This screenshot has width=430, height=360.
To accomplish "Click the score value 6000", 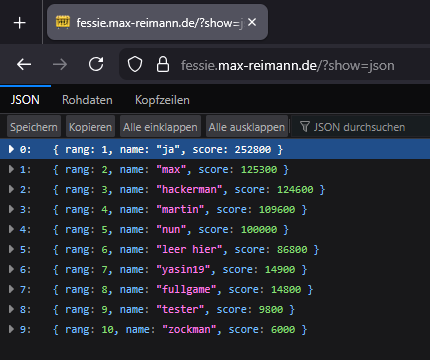I will (x=283, y=329).
